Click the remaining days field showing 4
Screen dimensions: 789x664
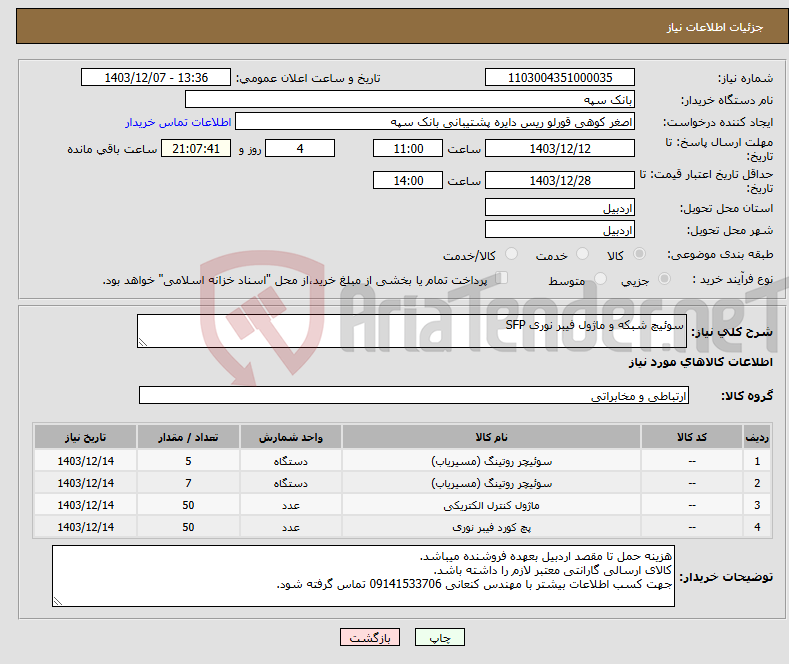click(300, 148)
